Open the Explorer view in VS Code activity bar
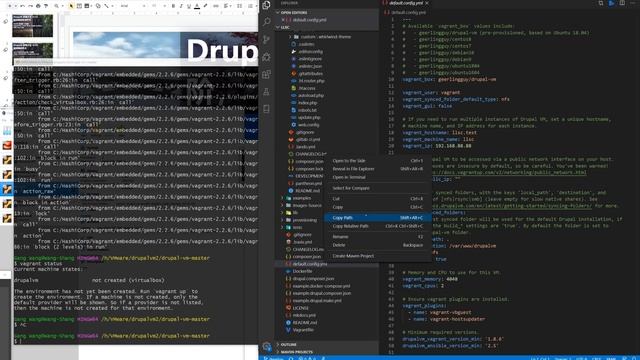 coord(267,5)
